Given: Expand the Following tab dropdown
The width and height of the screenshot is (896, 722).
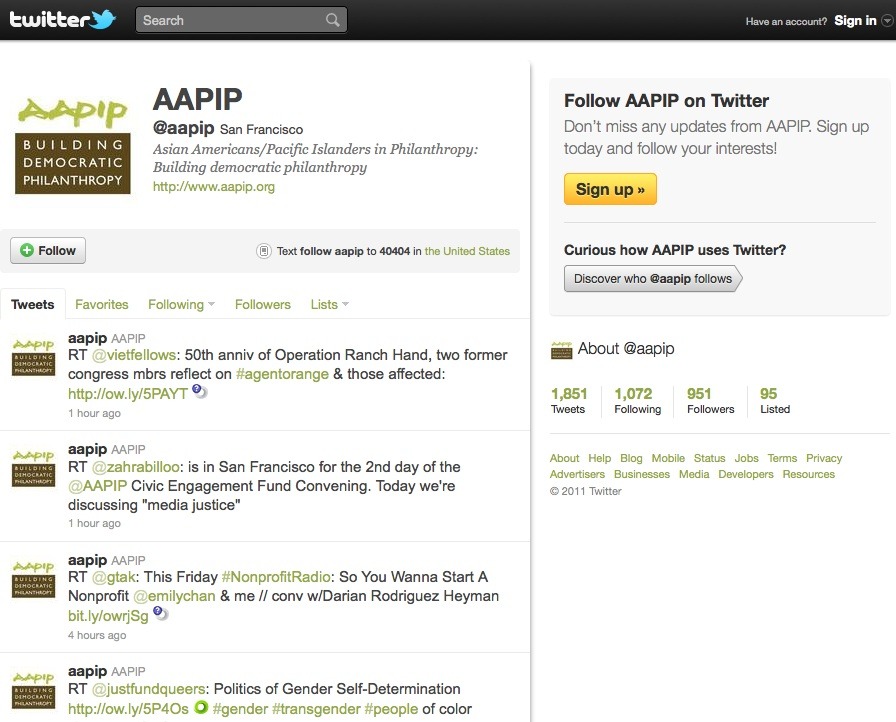Looking at the screenshot, I should [x=211, y=305].
